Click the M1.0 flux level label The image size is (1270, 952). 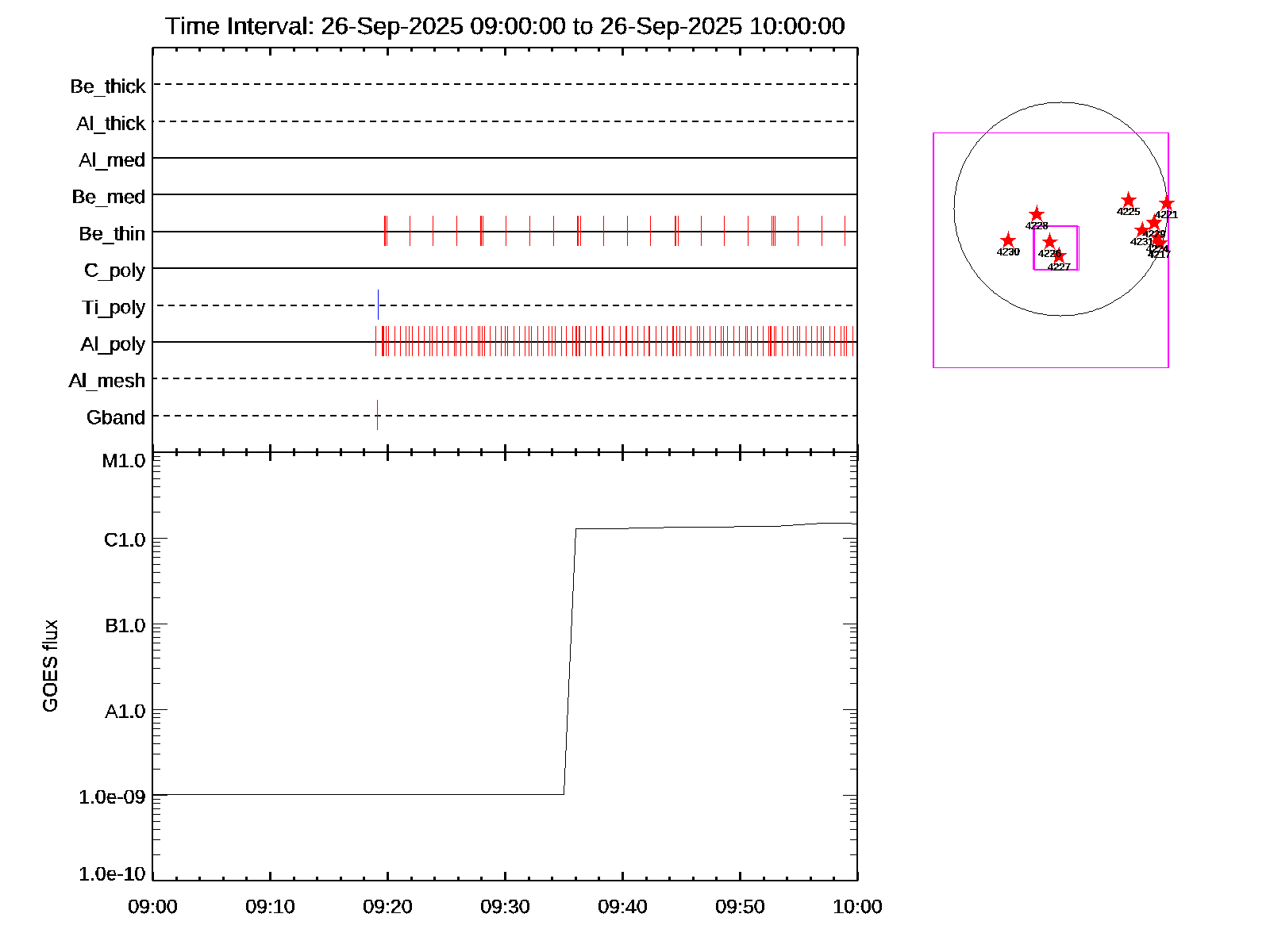pos(124,461)
